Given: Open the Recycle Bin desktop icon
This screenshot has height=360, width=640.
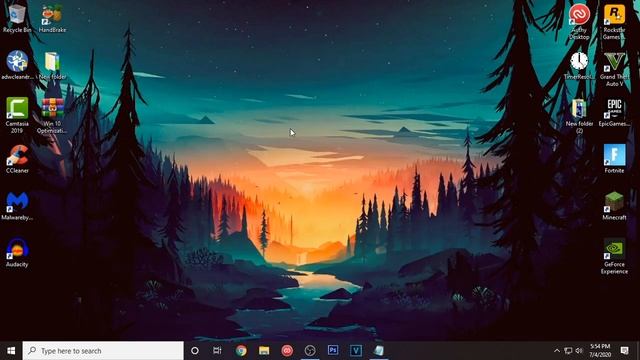Looking at the screenshot, I should click(17, 18).
